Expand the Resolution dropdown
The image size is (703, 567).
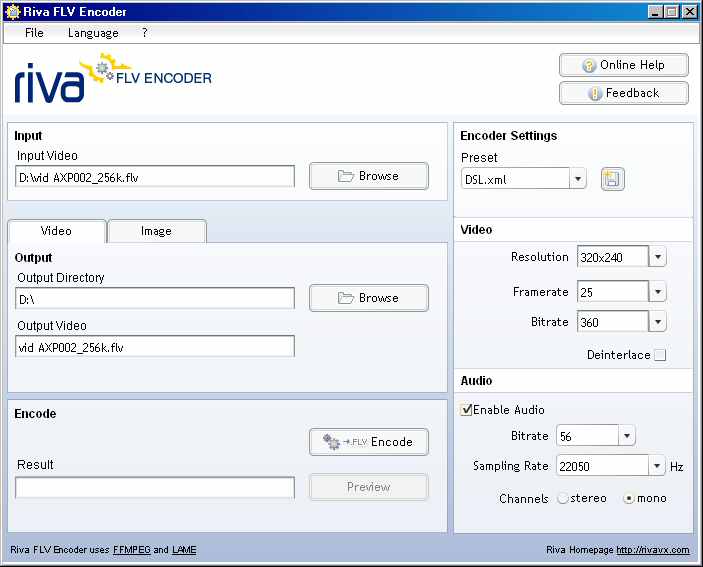pyautogui.click(x=657, y=257)
